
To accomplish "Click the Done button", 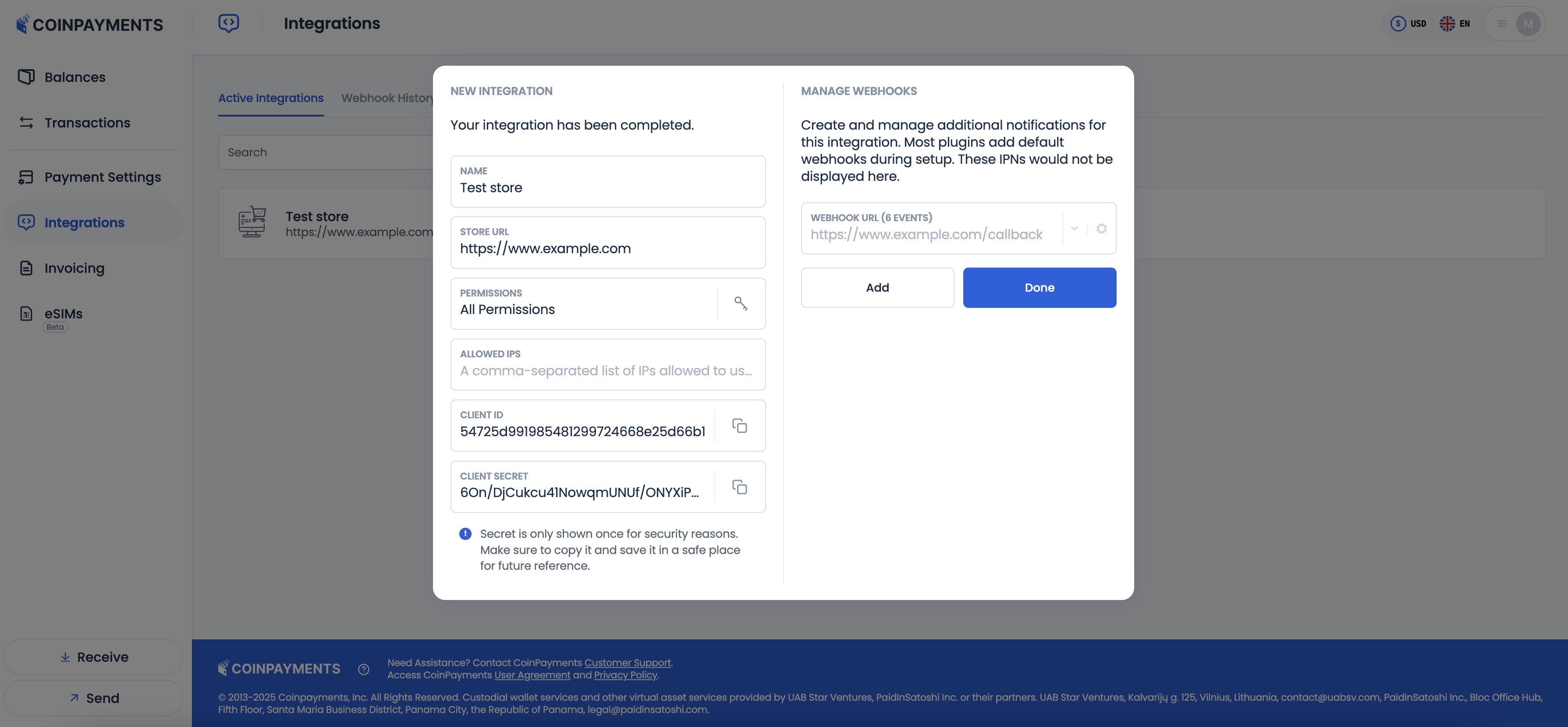I will pos(1039,288).
